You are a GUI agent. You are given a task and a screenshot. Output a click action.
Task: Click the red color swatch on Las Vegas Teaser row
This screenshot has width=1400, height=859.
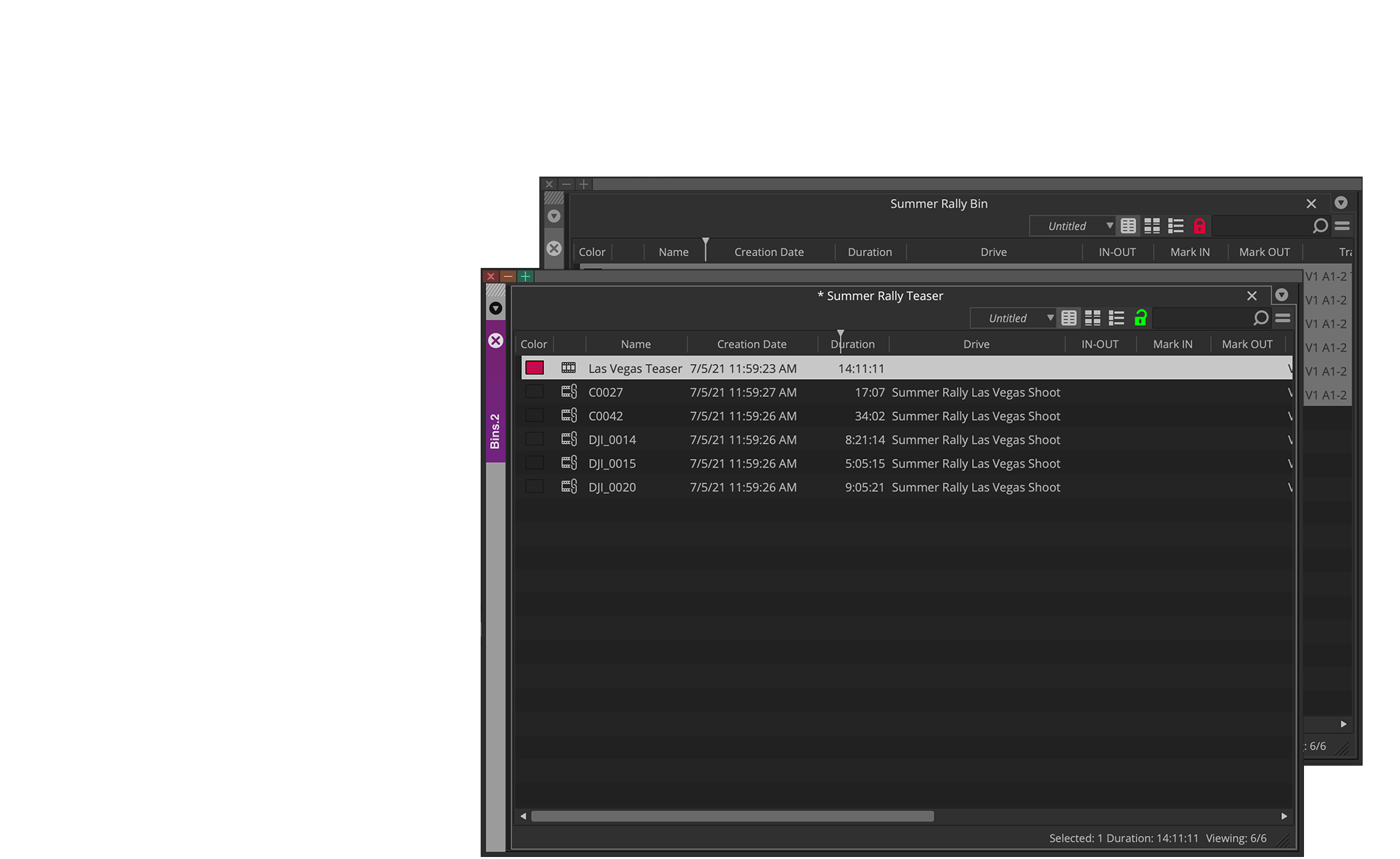(534, 367)
